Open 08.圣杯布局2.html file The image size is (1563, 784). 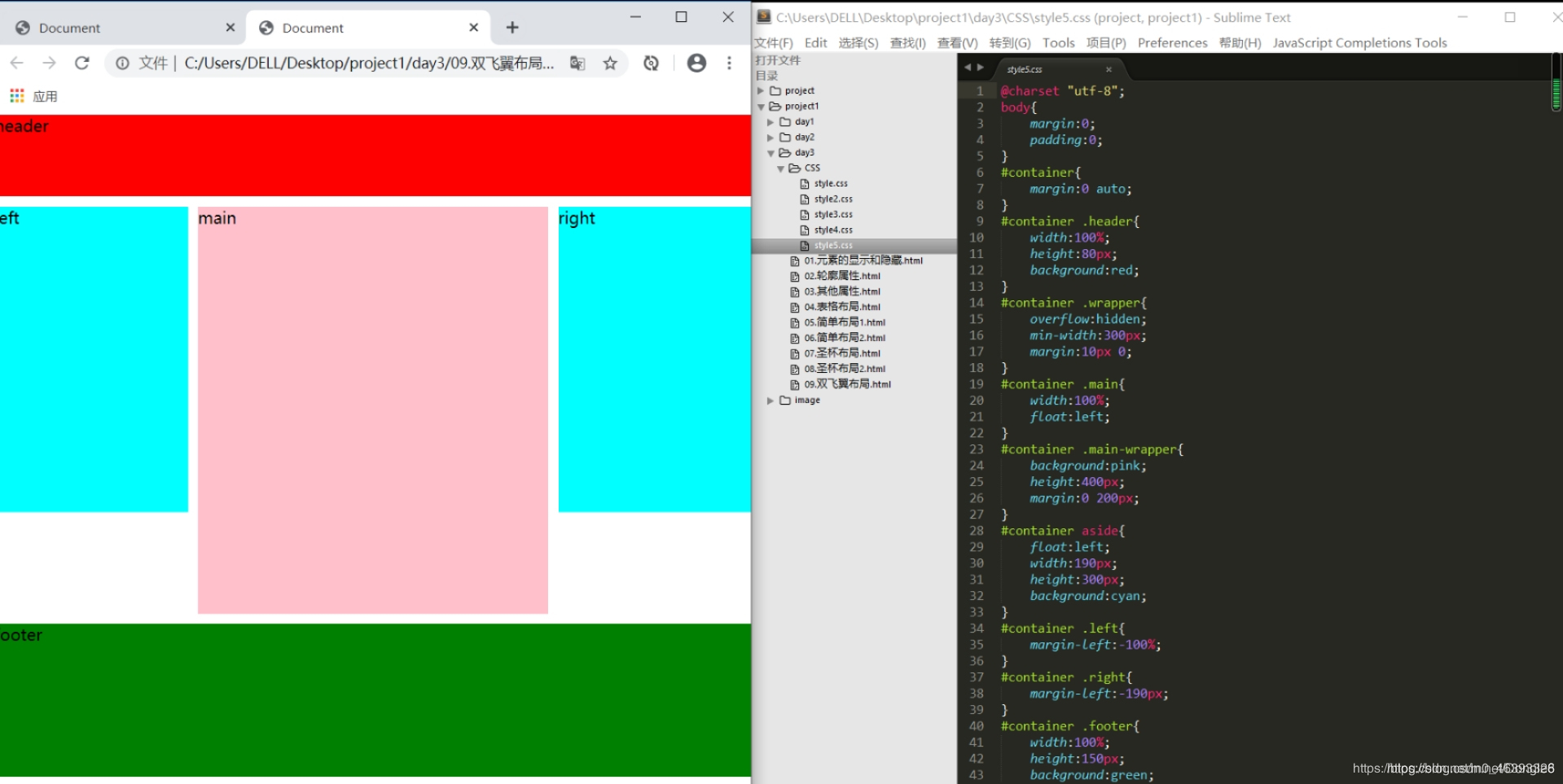(844, 369)
